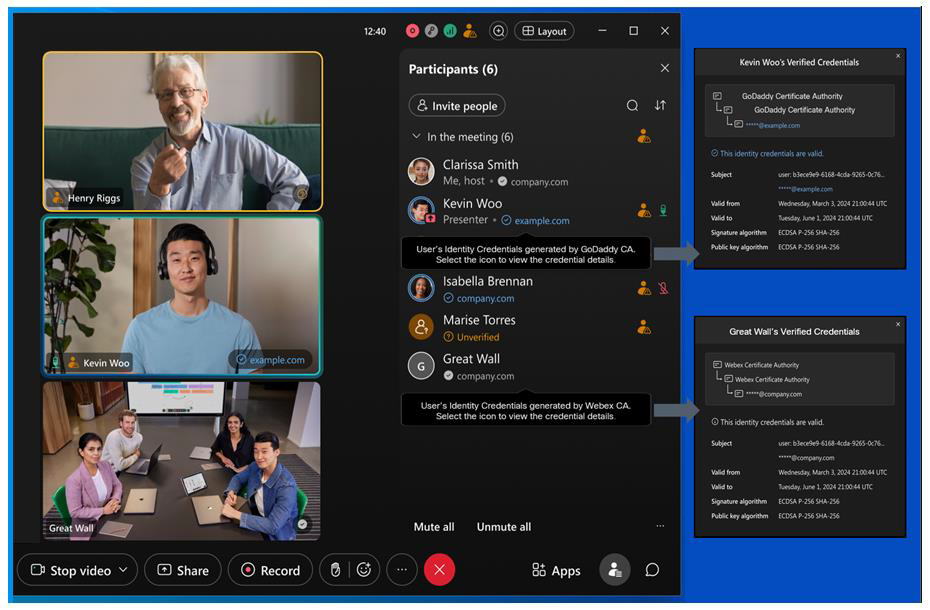Select root GoDaddy Certificate Authority entry
This screenshot has height=610, width=930.
[x=778, y=96]
